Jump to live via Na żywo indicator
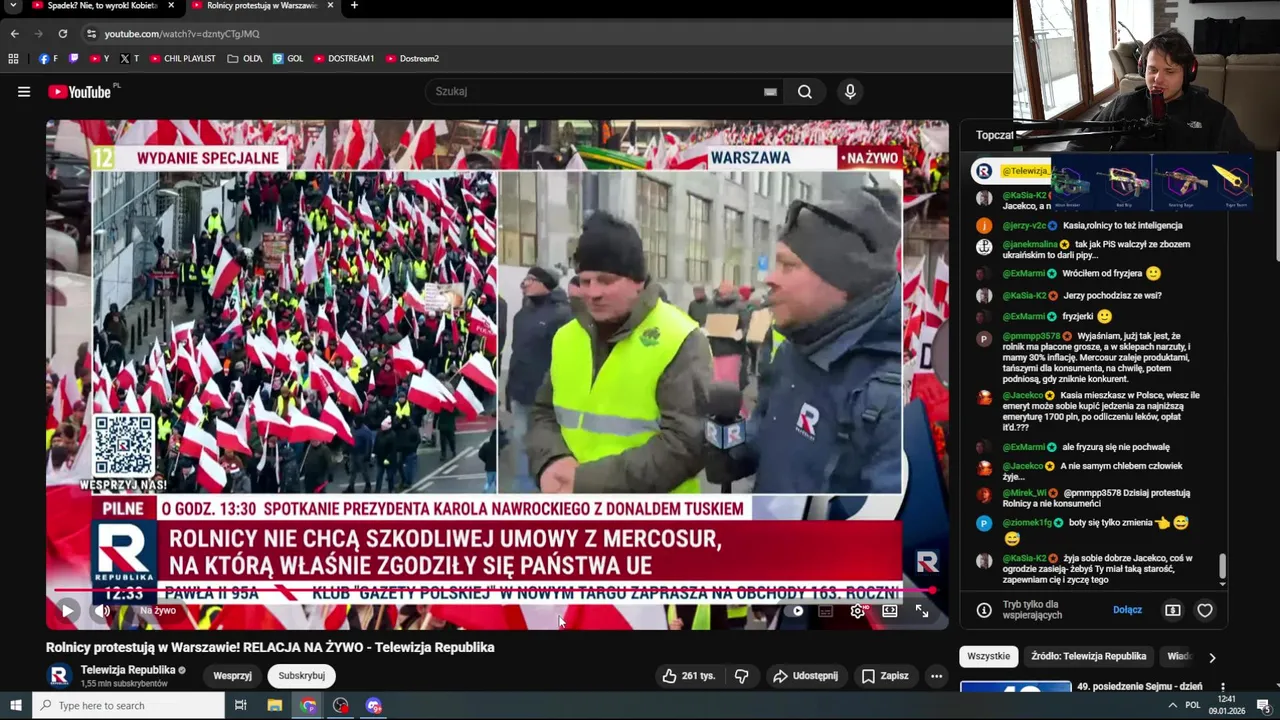Image resolution: width=1280 pixels, height=720 pixels. (x=158, y=611)
